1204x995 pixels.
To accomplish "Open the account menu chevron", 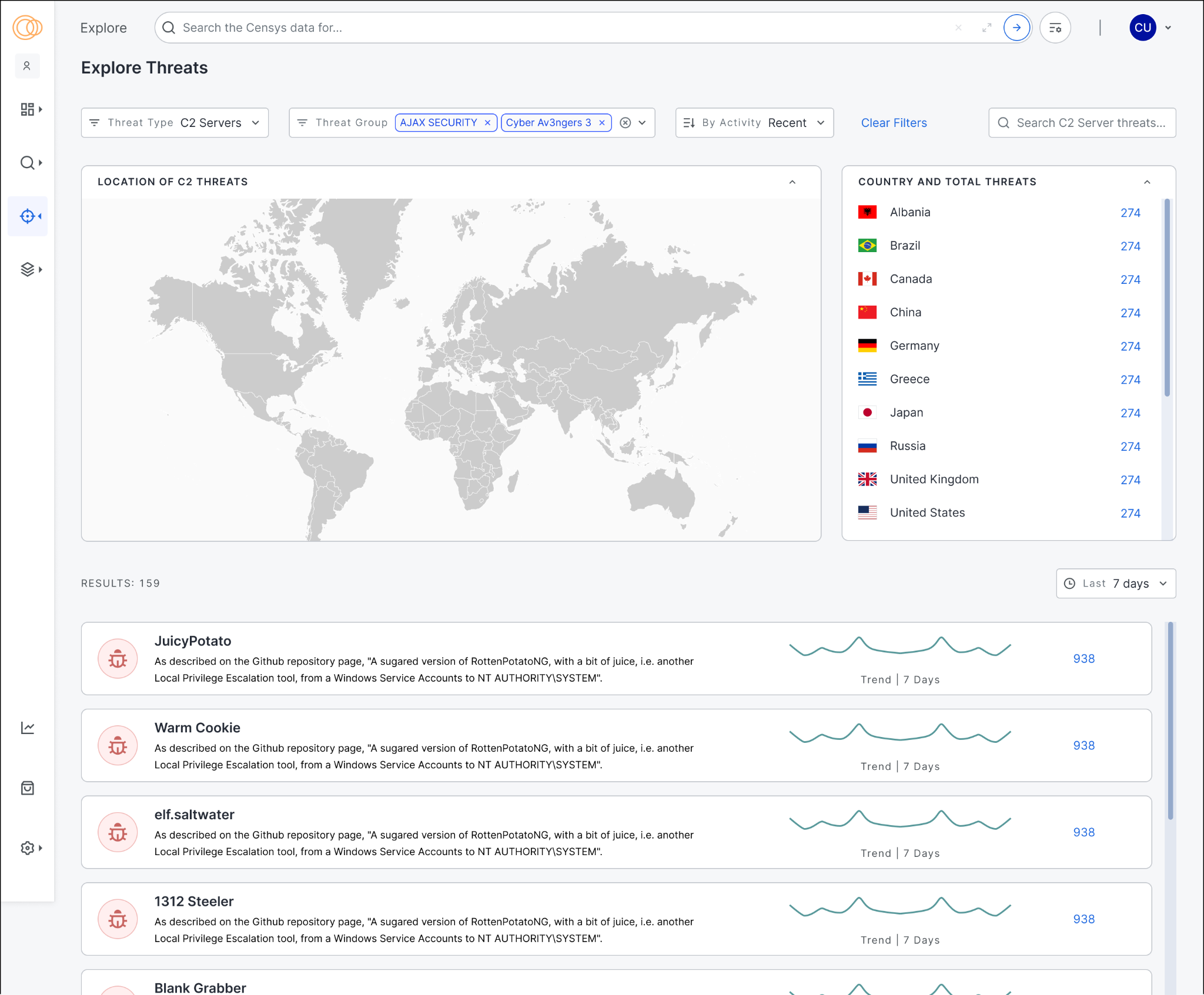I will click(x=1168, y=28).
